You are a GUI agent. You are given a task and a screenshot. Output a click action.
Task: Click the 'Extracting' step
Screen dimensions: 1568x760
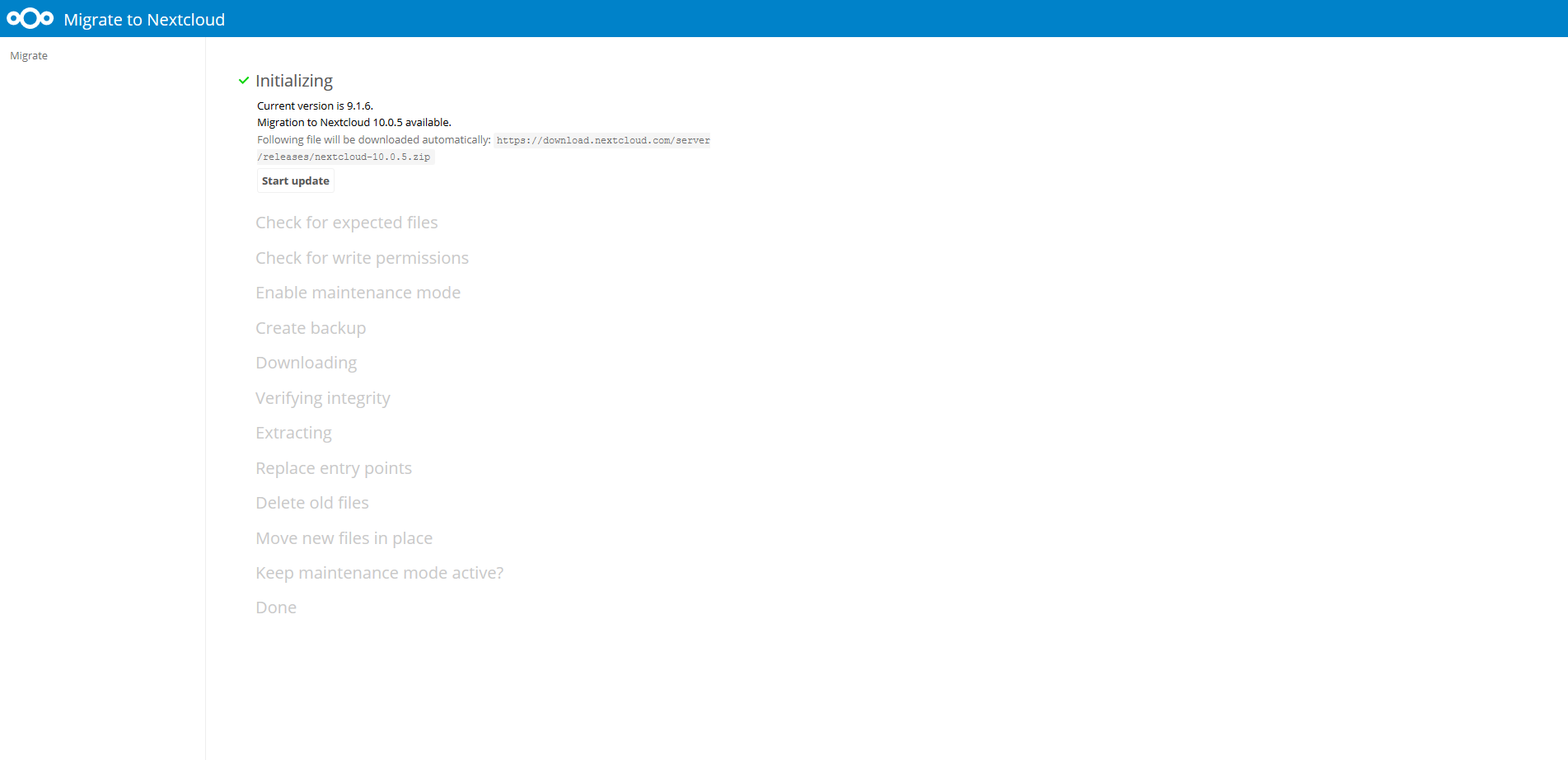(x=294, y=433)
